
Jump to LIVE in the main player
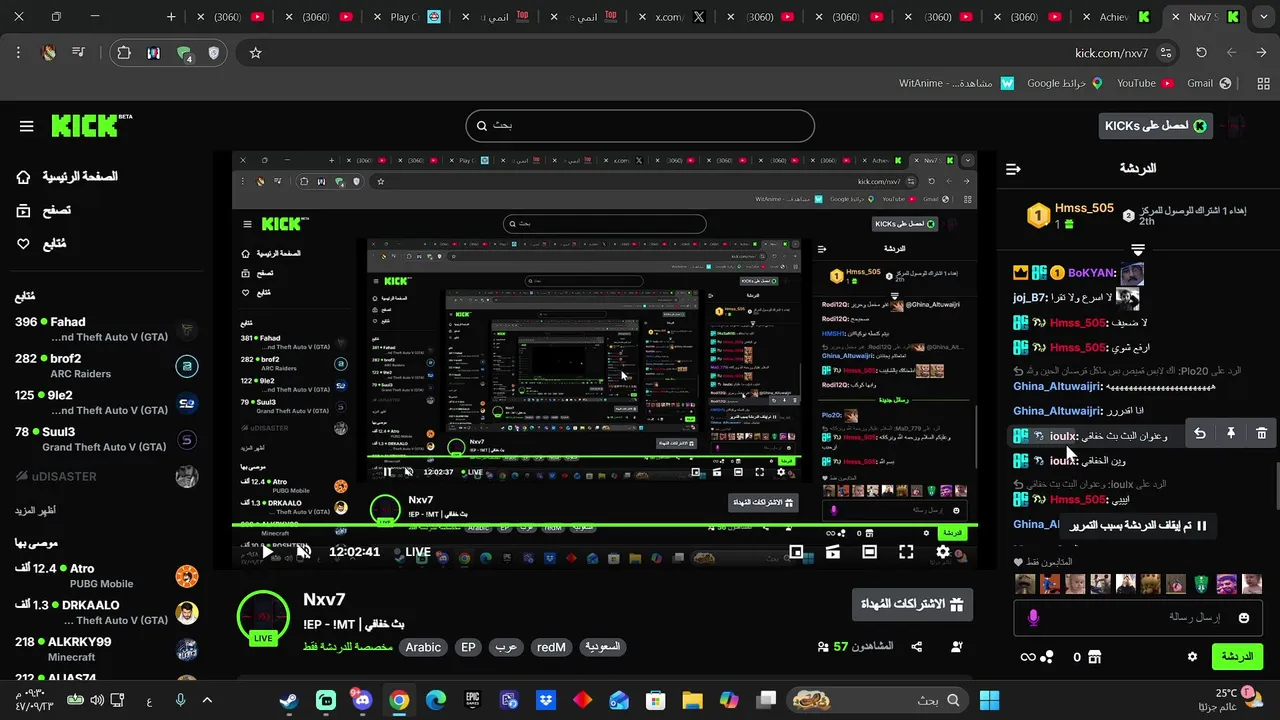[411, 552]
